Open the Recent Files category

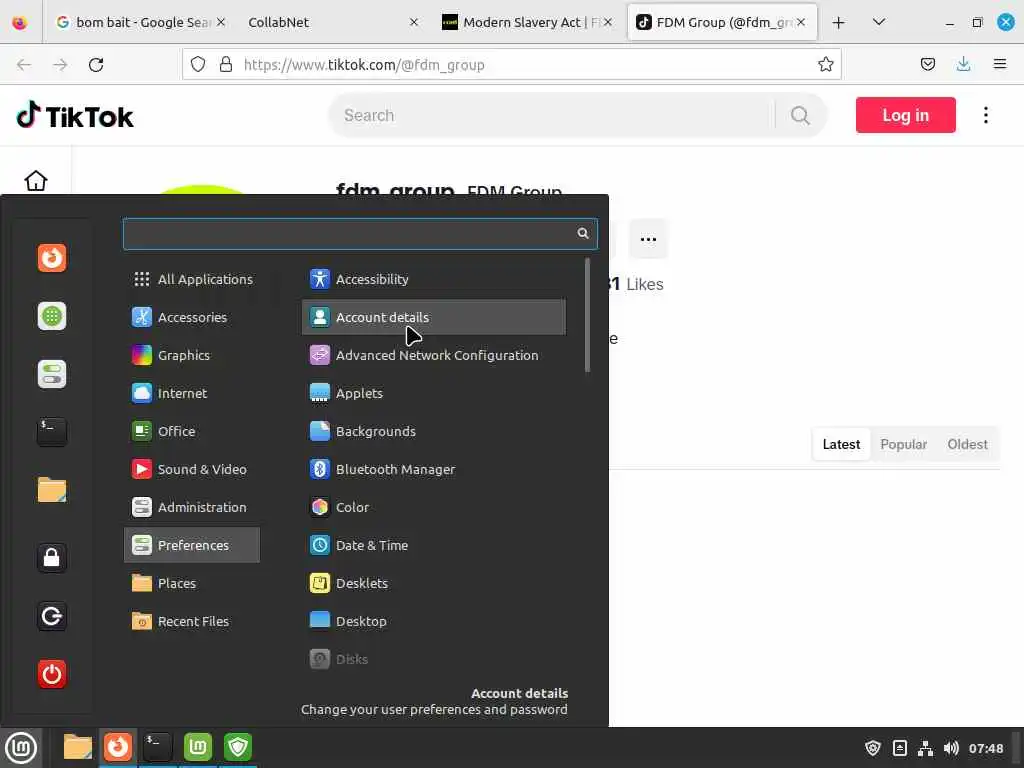tap(192, 621)
